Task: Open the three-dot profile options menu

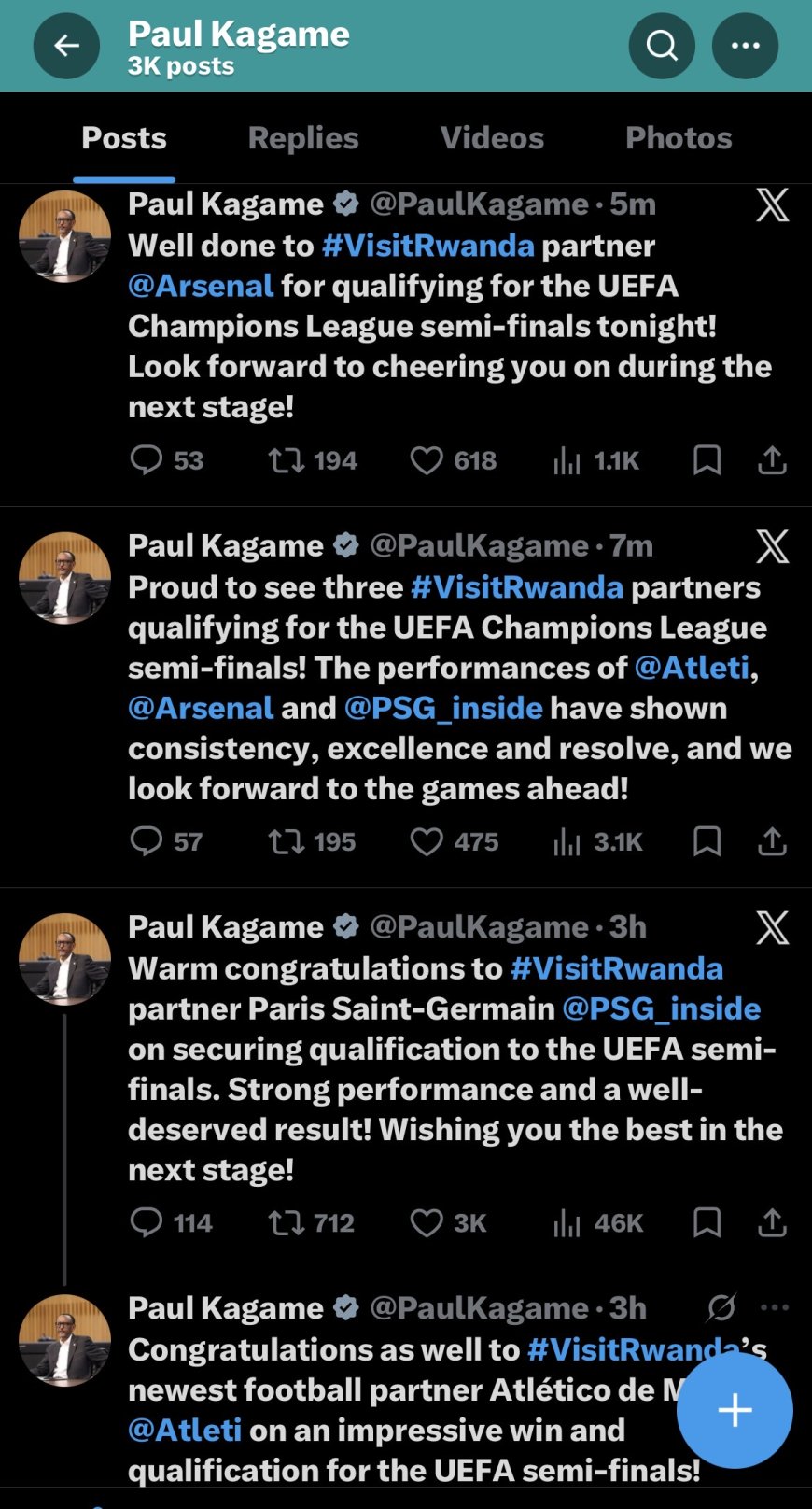Action: (x=745, y=46)
